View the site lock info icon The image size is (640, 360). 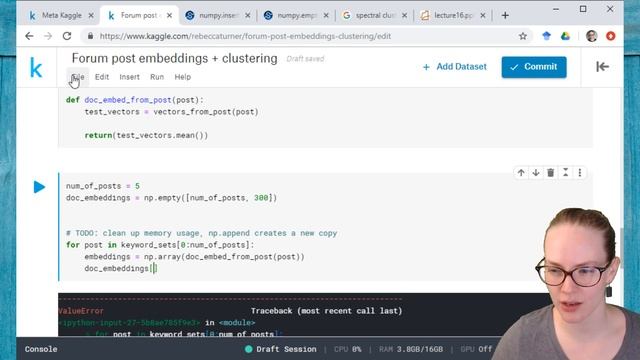point(90,36)
